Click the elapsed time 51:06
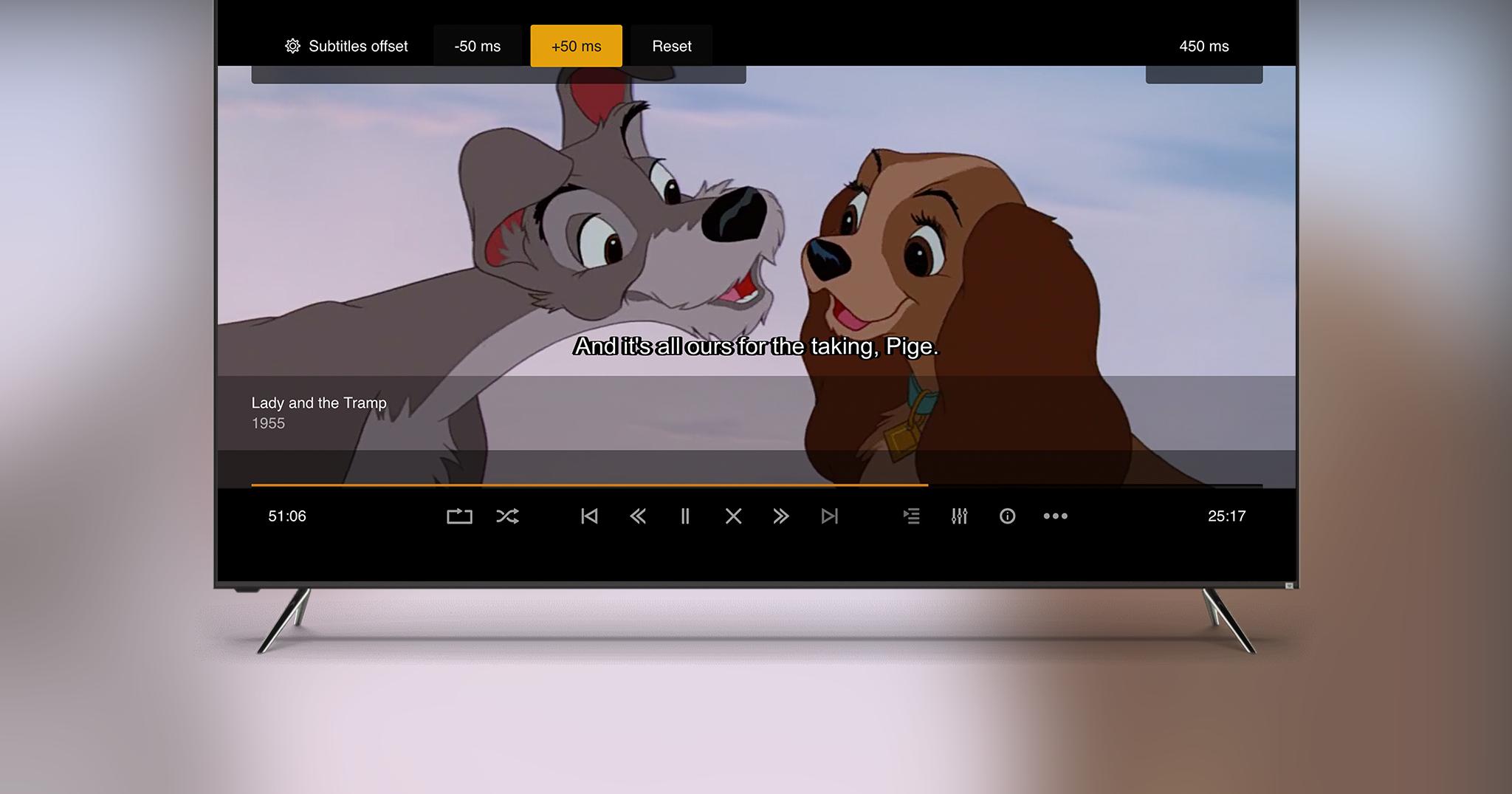The image size is (1512, 794). coord(287,516)
